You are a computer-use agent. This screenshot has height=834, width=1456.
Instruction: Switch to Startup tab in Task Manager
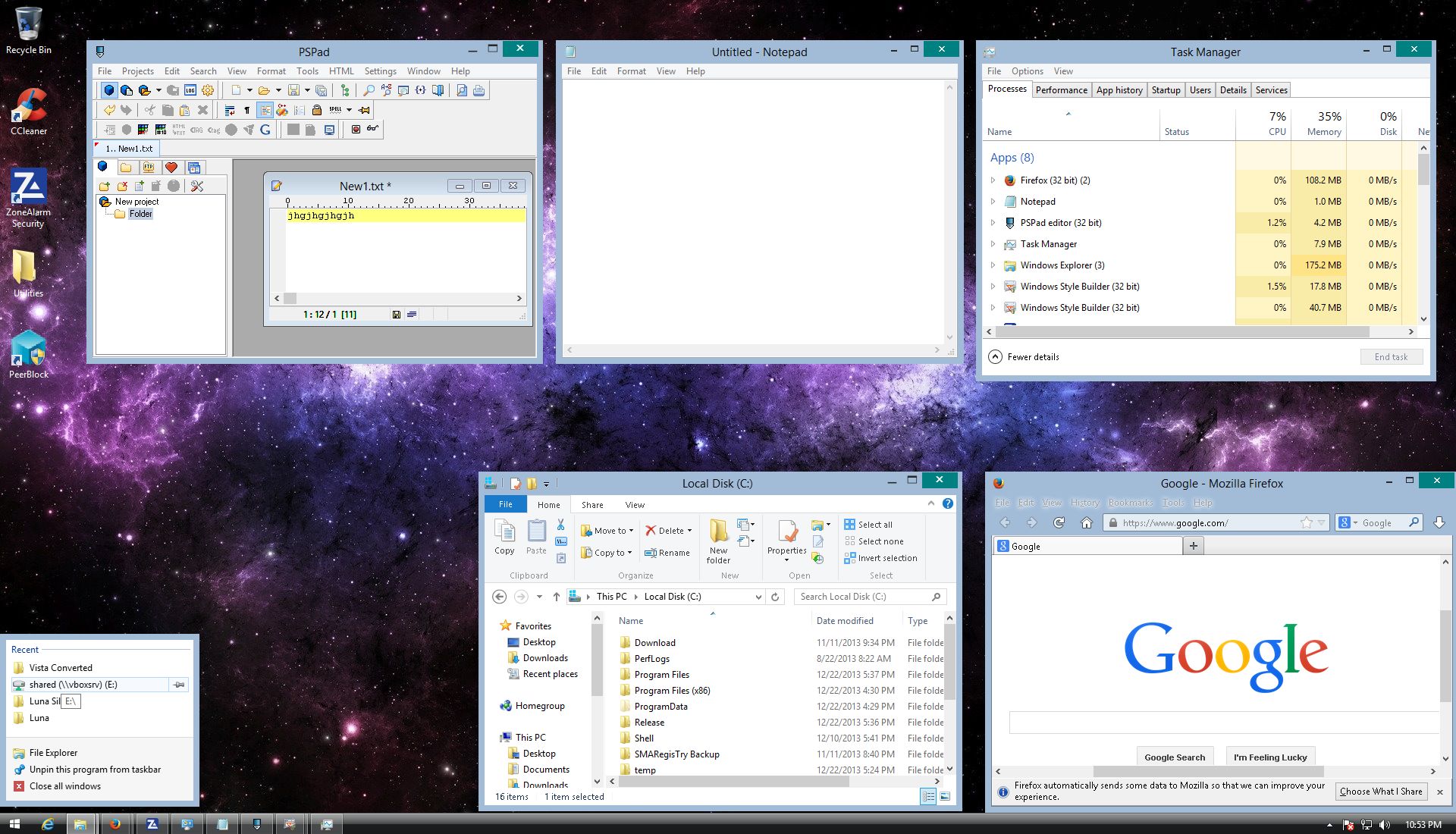(x=1166, y=89)
